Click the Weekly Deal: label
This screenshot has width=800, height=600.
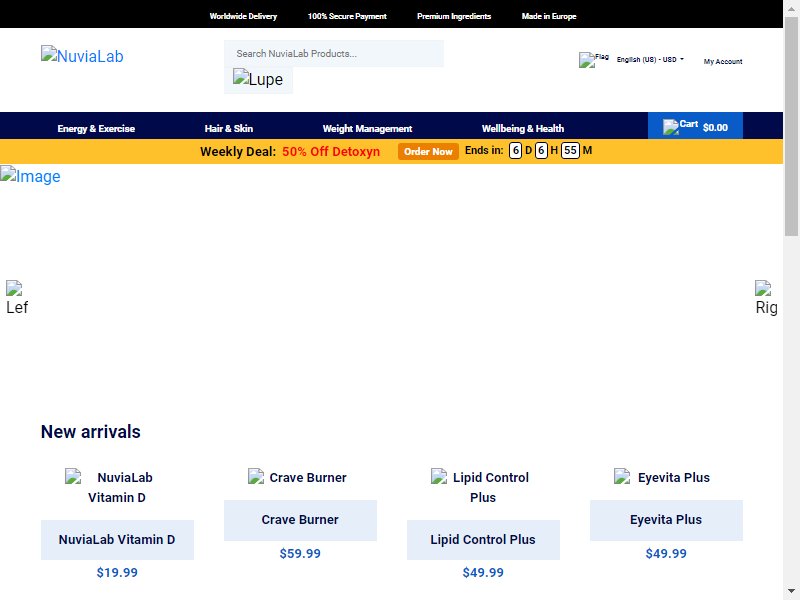pyautogui.click(x=238, y=152)
